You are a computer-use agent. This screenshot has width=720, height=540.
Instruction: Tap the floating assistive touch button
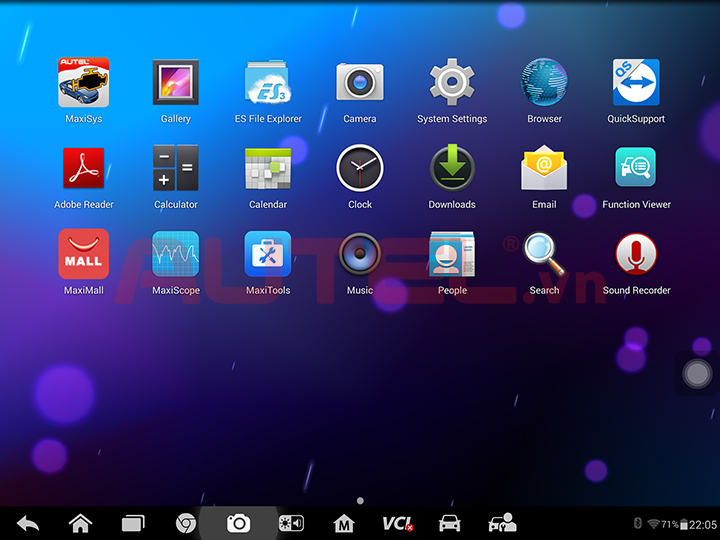point(697,374)
